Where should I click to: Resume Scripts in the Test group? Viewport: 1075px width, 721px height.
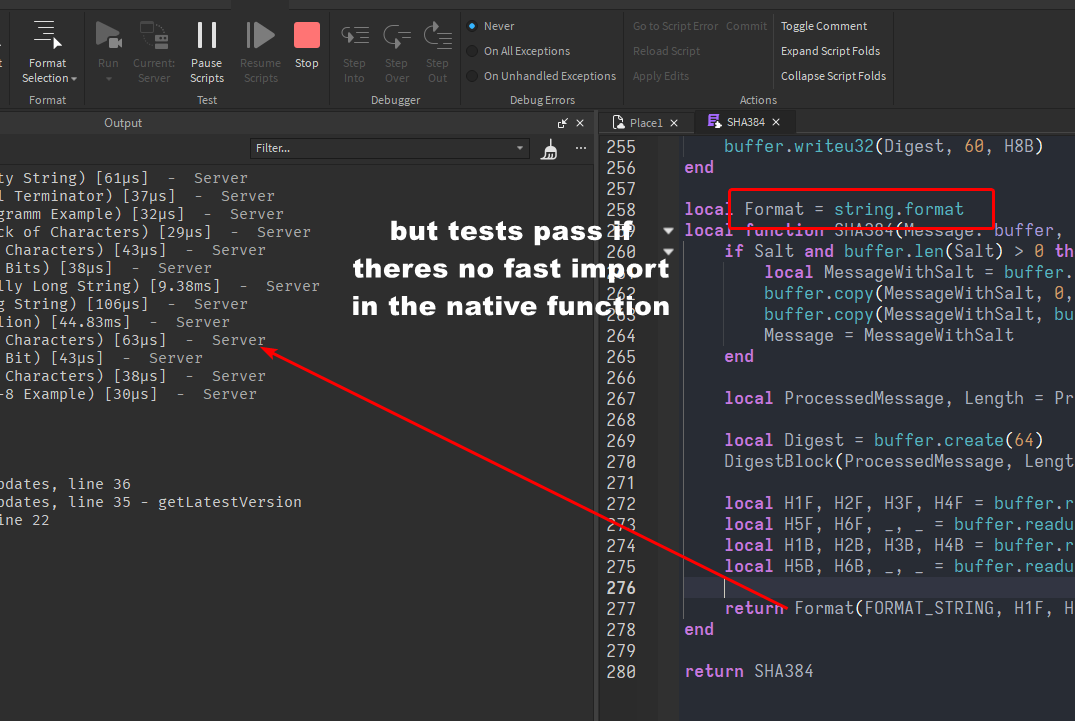point(261,51)
